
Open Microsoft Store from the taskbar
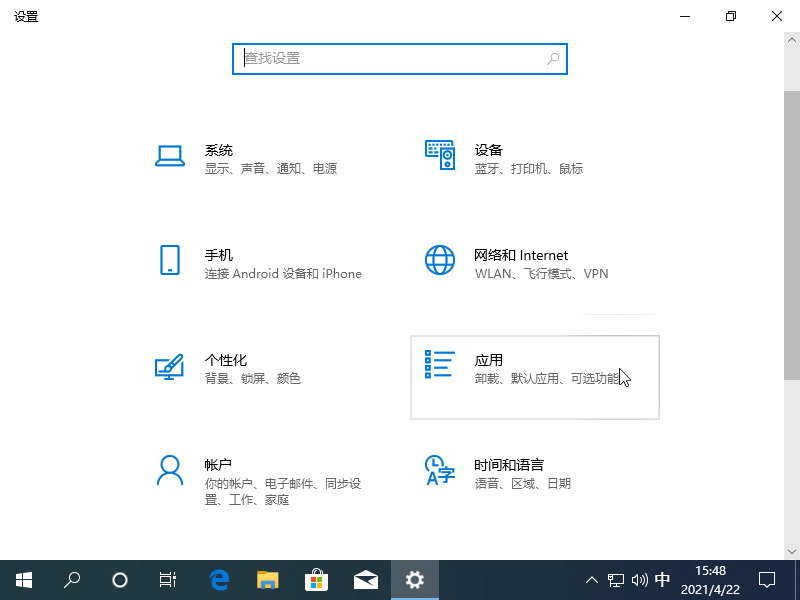click(316, 579)
